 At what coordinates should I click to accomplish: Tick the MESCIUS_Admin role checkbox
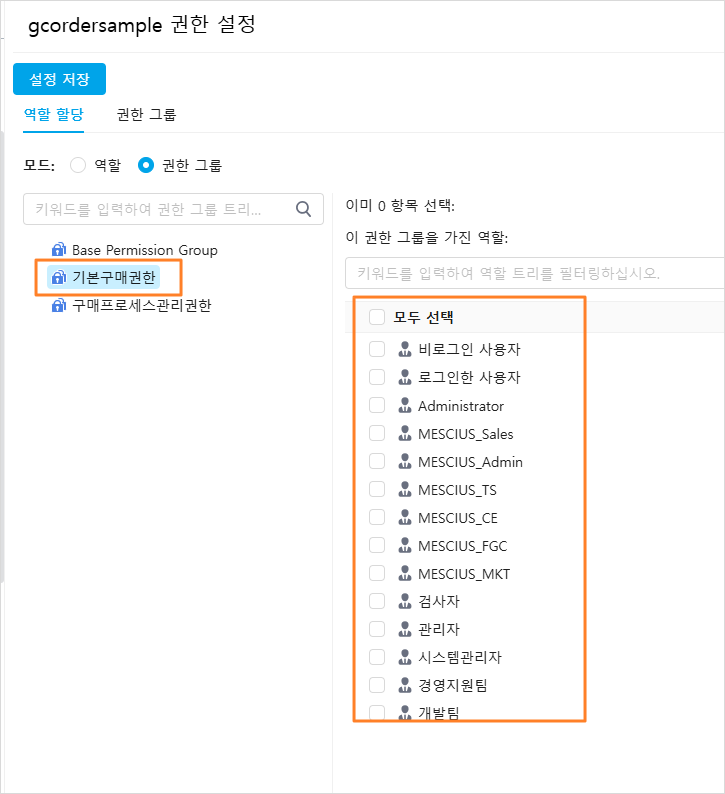pos(377,461)
